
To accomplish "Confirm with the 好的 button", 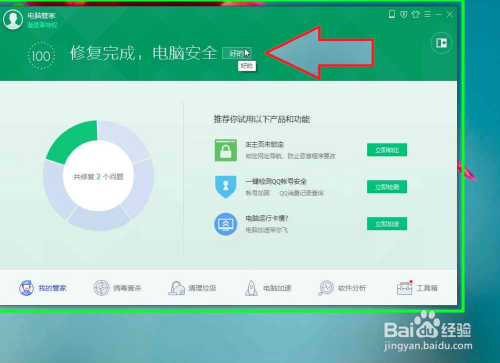I will (x=237, y=53).
